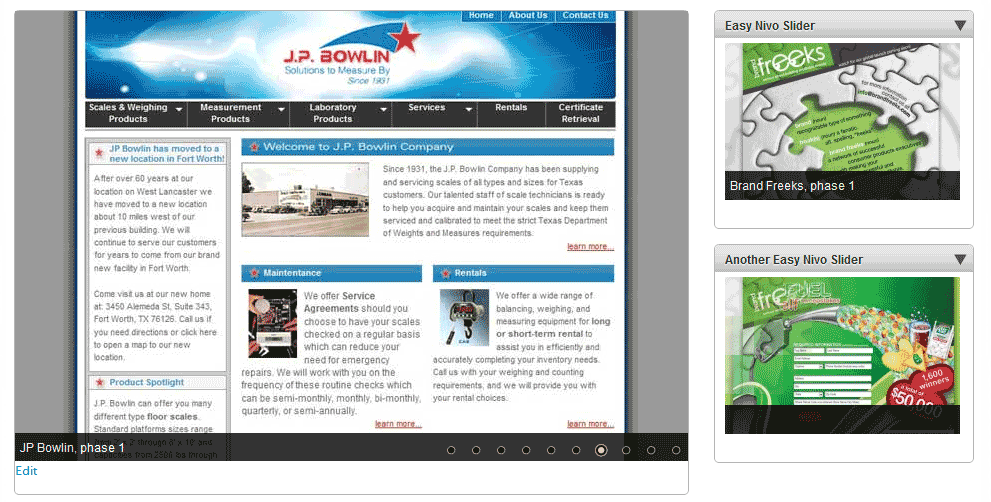Collapse the Easy Nivo Slider widget arrow
The image size is (991, 502).
[x=960, y=25]
